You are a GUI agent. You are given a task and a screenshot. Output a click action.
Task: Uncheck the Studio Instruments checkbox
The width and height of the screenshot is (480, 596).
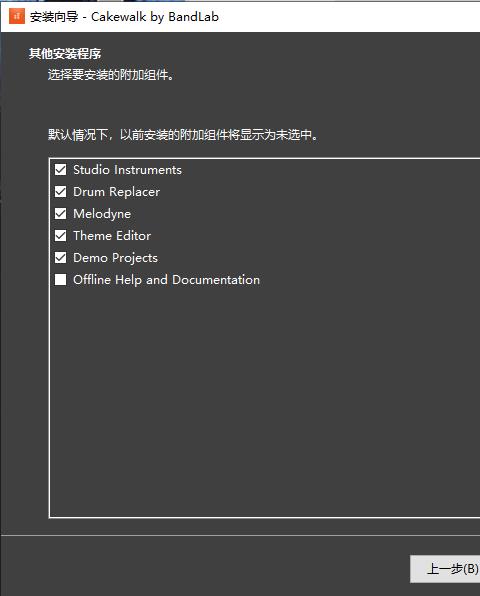[x=60, y=170]
